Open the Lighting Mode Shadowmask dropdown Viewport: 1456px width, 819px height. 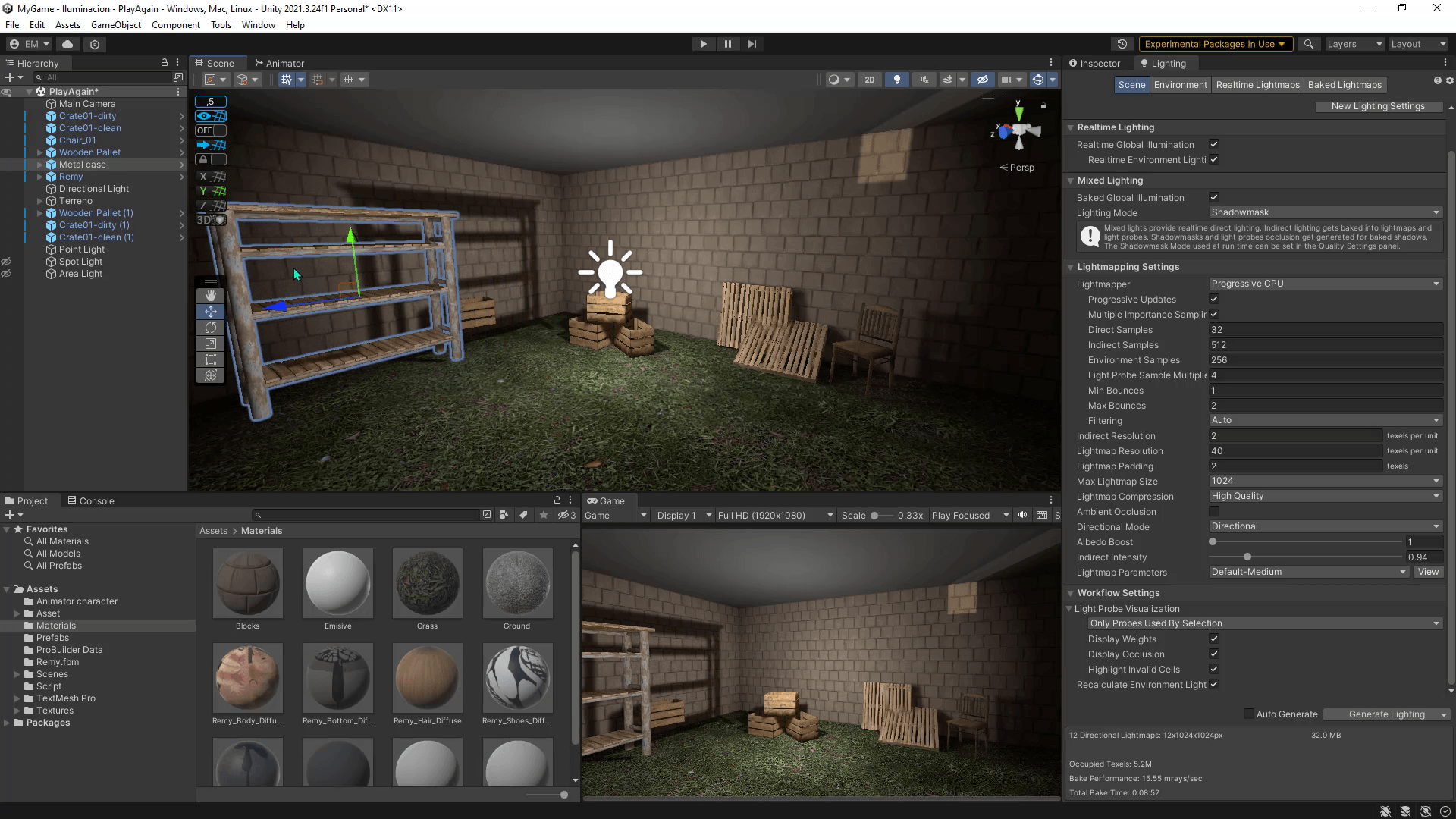tap(1325, 213)
